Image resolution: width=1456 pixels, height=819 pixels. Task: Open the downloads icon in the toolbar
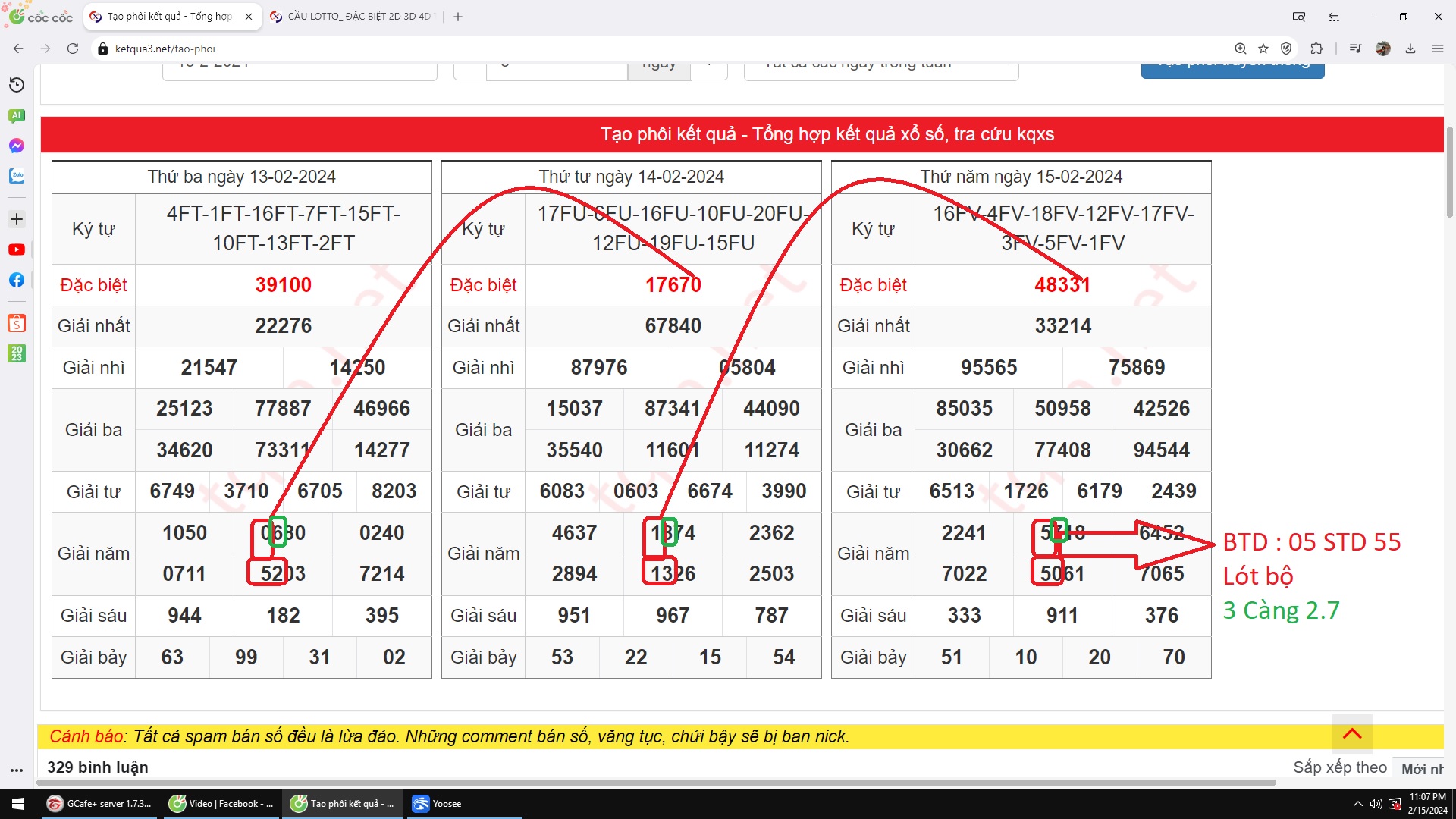1410,49
